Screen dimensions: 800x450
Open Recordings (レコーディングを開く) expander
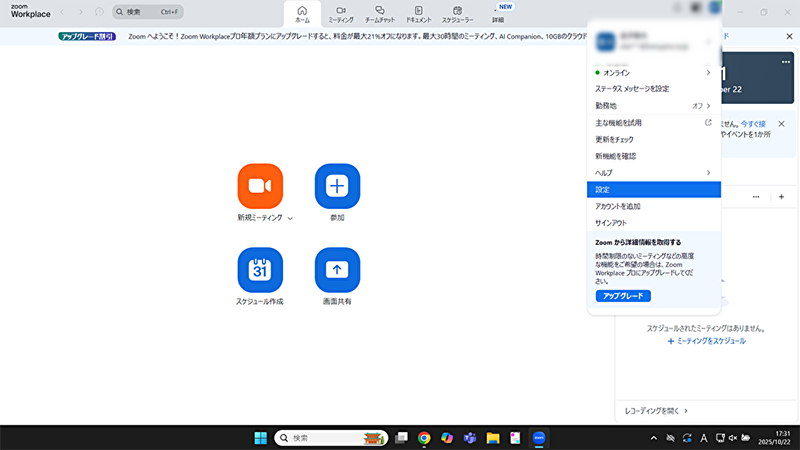click(657, 411)
